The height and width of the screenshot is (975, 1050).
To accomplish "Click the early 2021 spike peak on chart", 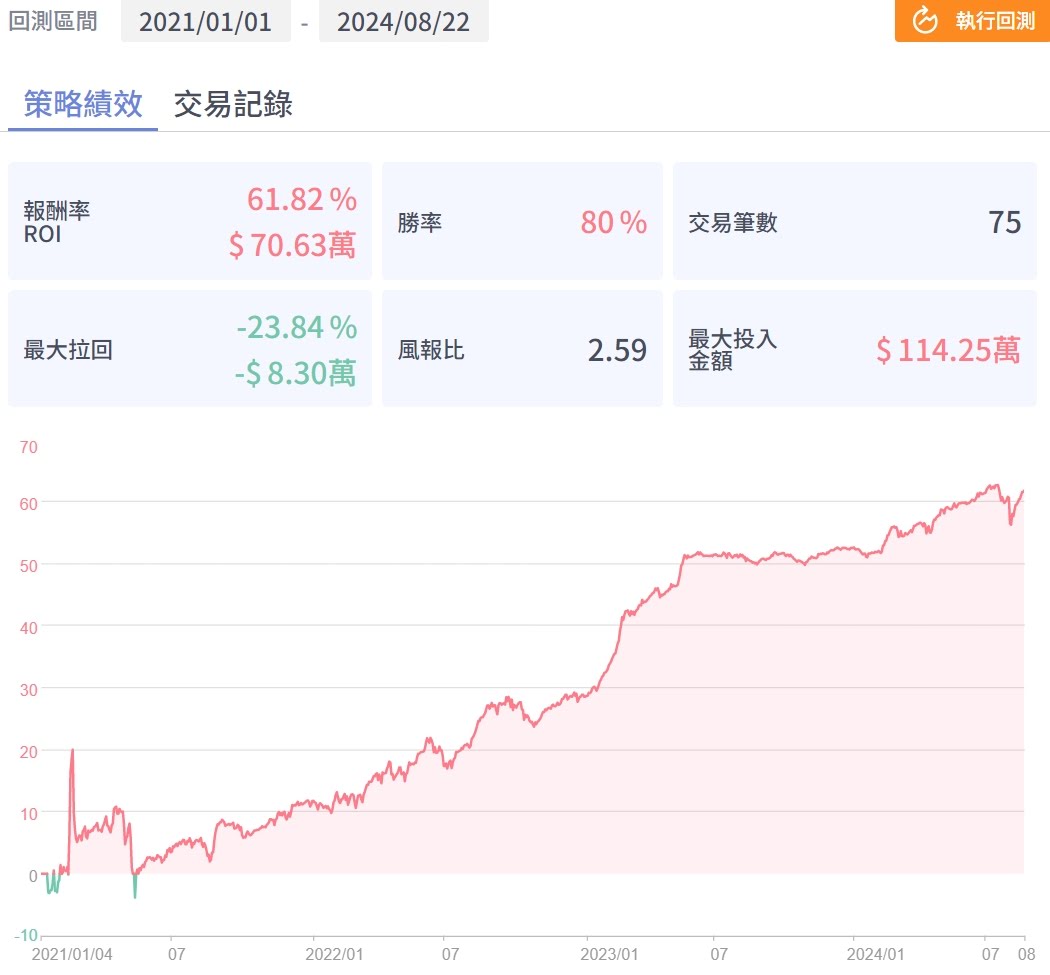I will (x=72, y=750).
